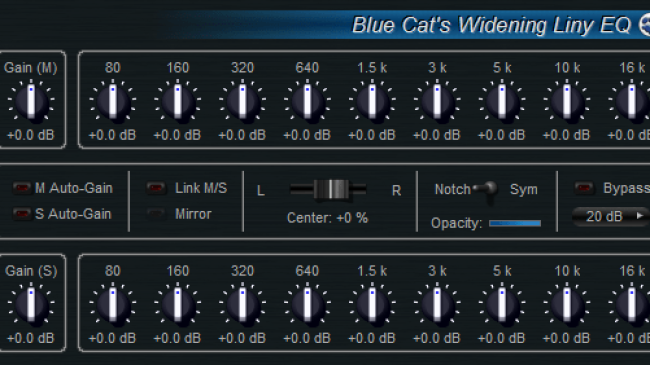The width and height of the screenshot is (650, 365).
Task: Click the Sym label
Action: point(524,189)
